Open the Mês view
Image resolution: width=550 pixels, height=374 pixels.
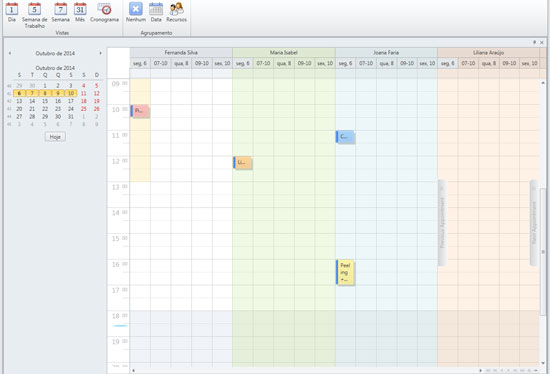[80, 12]
